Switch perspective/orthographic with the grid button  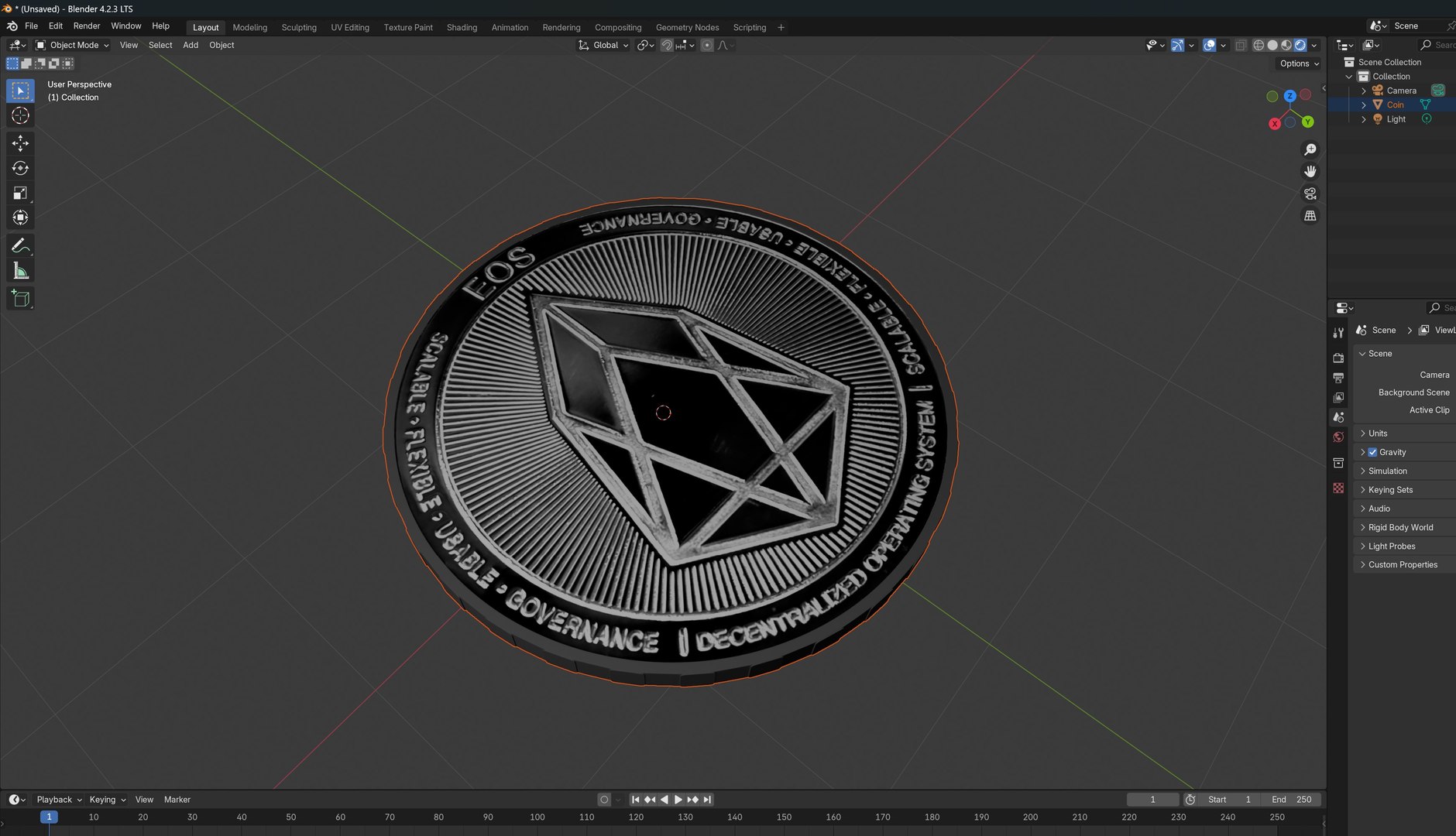click(x=1310, y=216)
